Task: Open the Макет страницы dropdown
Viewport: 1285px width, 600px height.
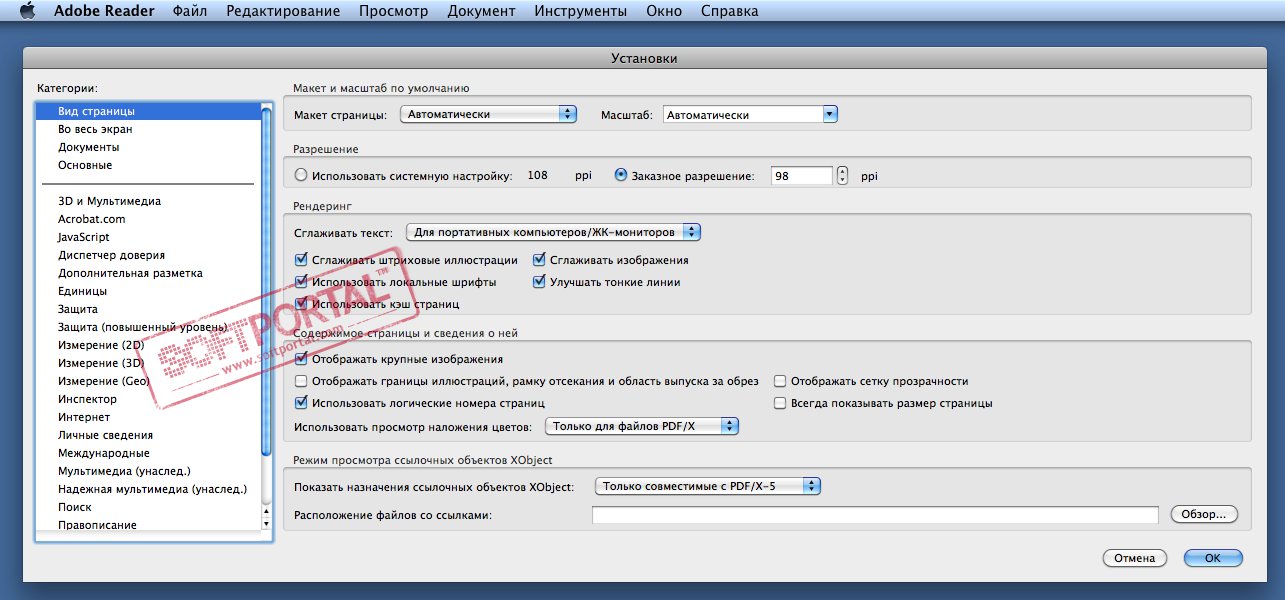Action: coord(488,114)
